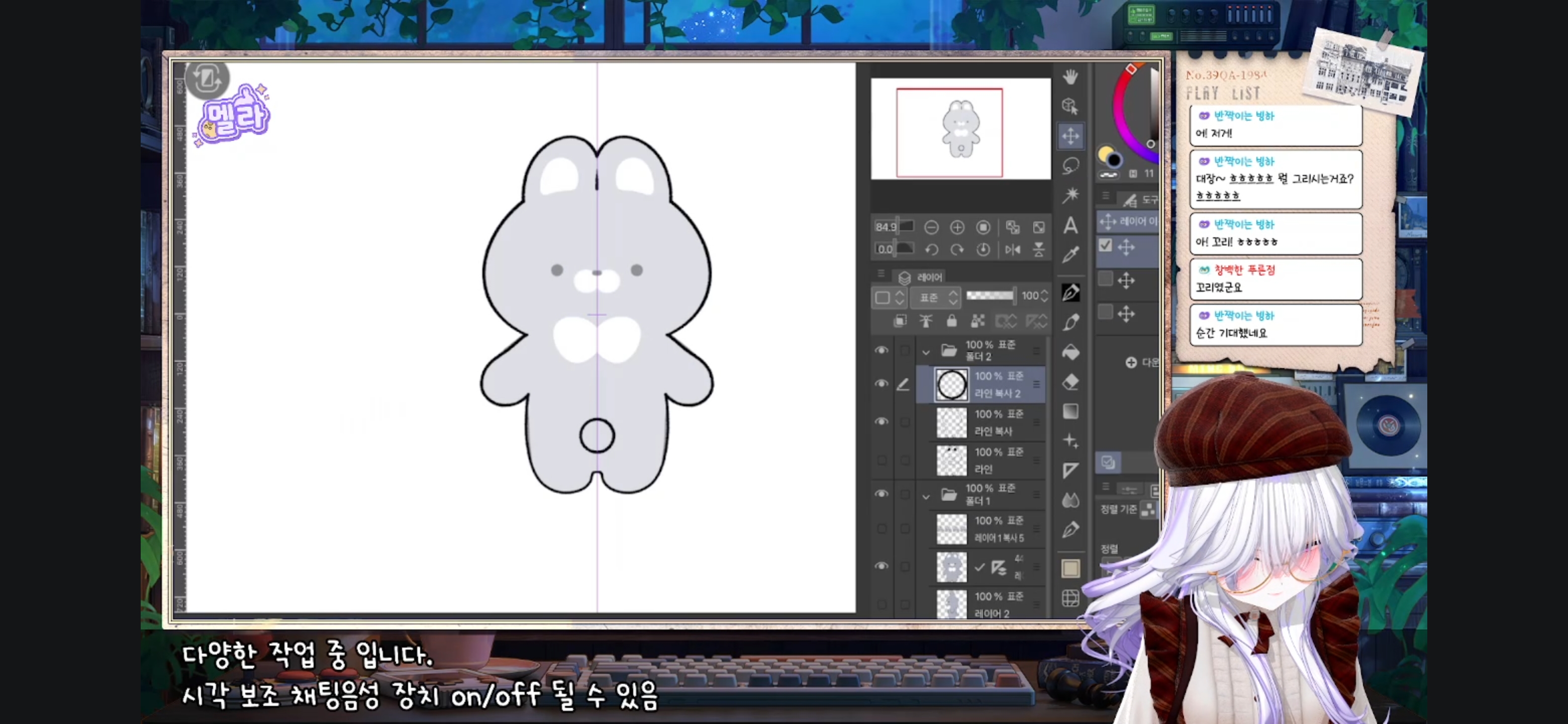
Task: Select the Move Layer tool
Action: [x=1070, y=136]
